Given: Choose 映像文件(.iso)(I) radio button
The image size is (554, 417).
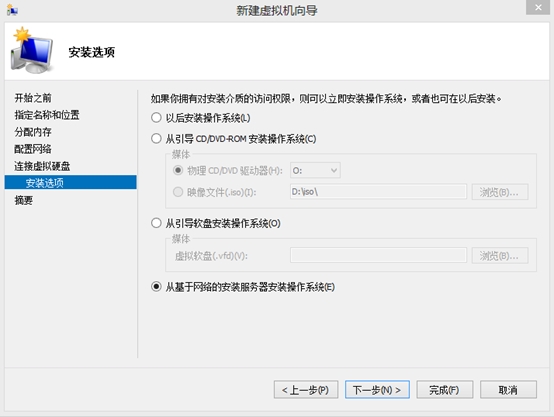Looking at the screenshot, I should pos(178,192).
